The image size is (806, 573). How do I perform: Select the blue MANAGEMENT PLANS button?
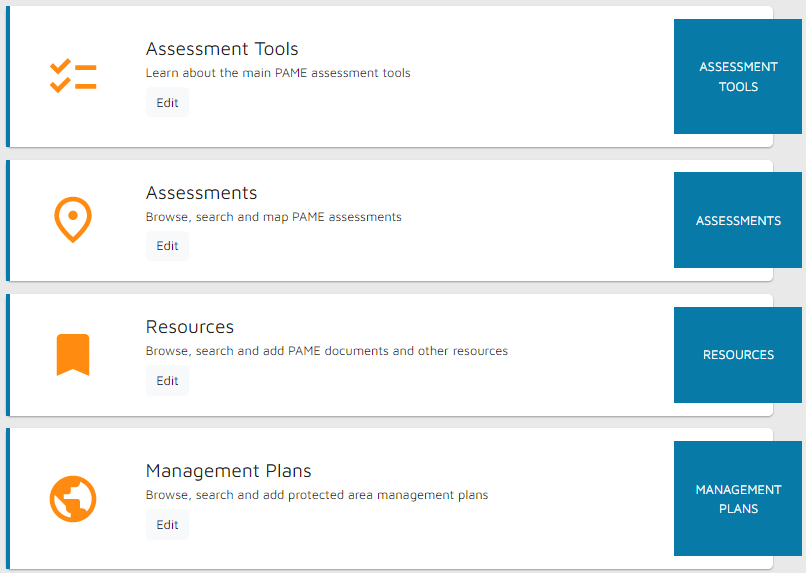(x=738, y=499)
